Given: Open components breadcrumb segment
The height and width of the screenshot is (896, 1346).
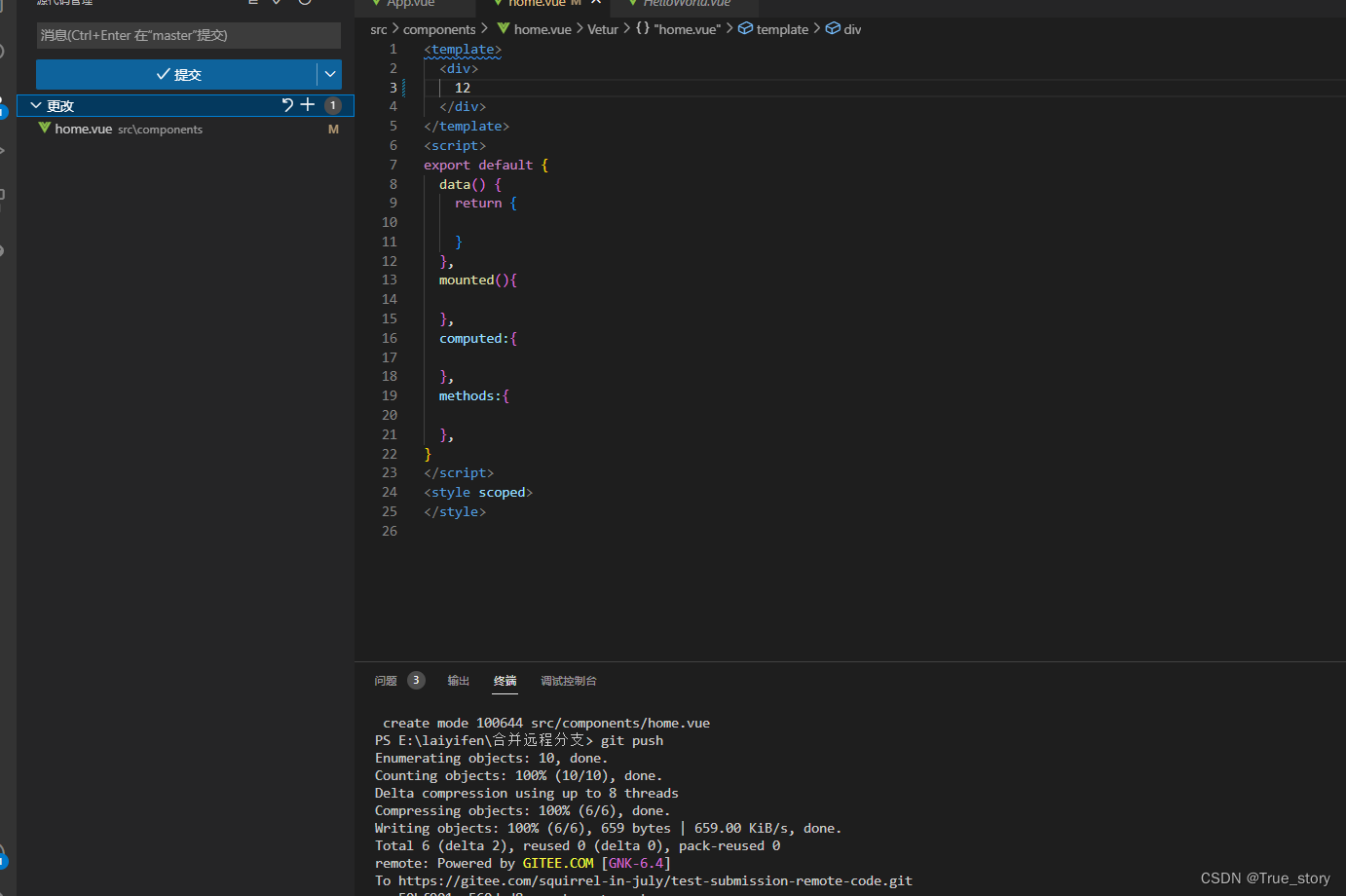Looking at the screenshot, I should 439,29.
